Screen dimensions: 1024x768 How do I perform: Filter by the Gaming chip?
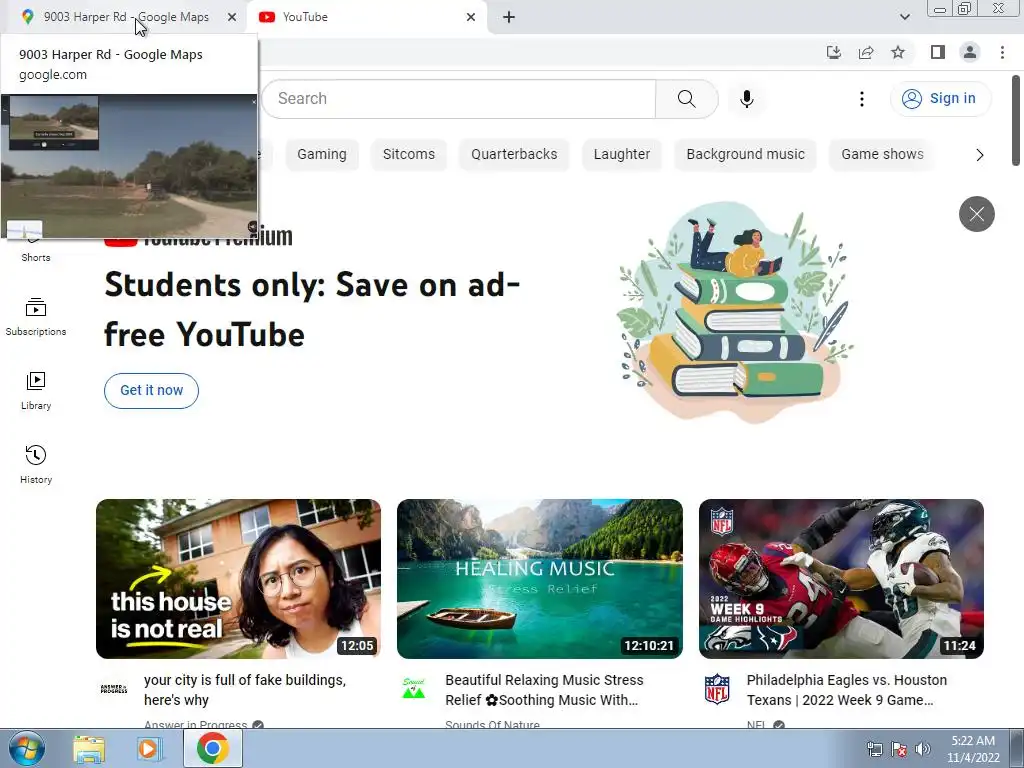point(322,154)
